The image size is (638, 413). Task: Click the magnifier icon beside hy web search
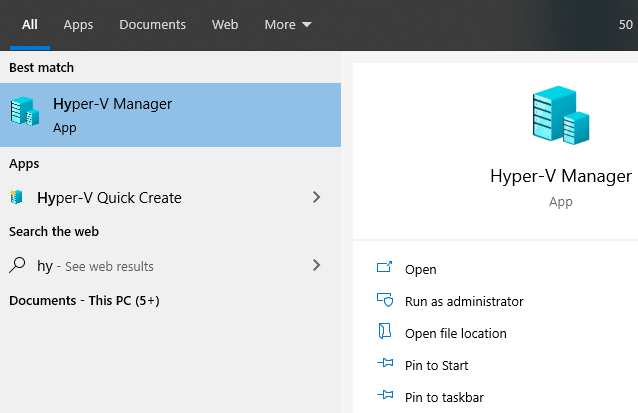(17, 265)
